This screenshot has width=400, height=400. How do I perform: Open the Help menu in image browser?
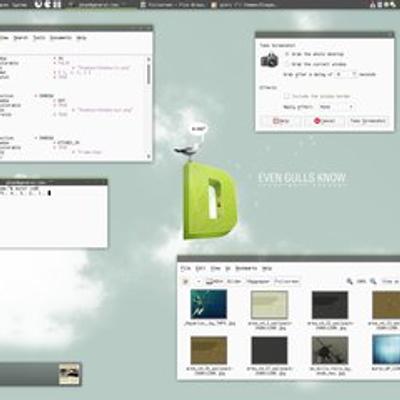(267, 268)
